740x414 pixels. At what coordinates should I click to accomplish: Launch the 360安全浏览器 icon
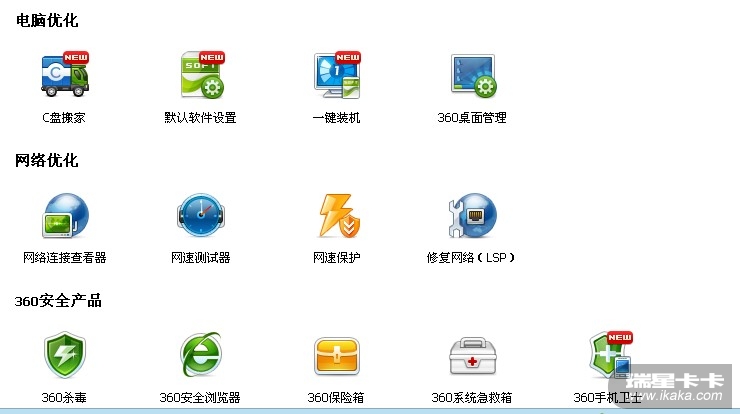coord(201,354)
